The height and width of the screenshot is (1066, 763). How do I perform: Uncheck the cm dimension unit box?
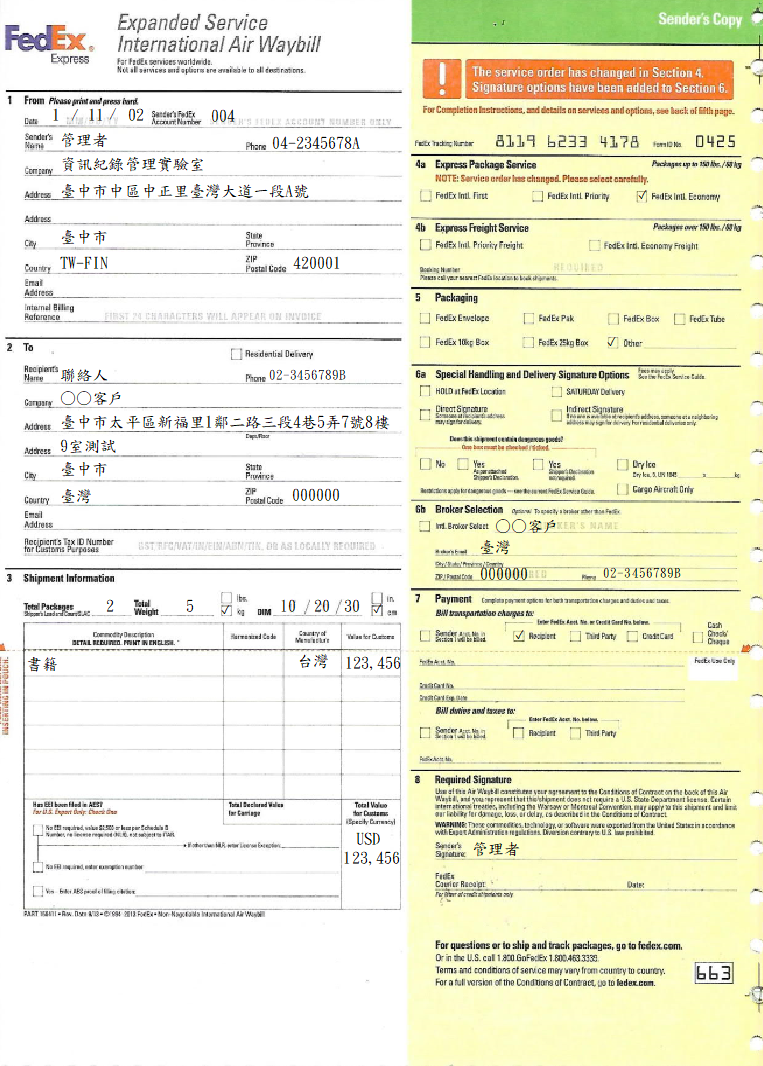(377, 611)
